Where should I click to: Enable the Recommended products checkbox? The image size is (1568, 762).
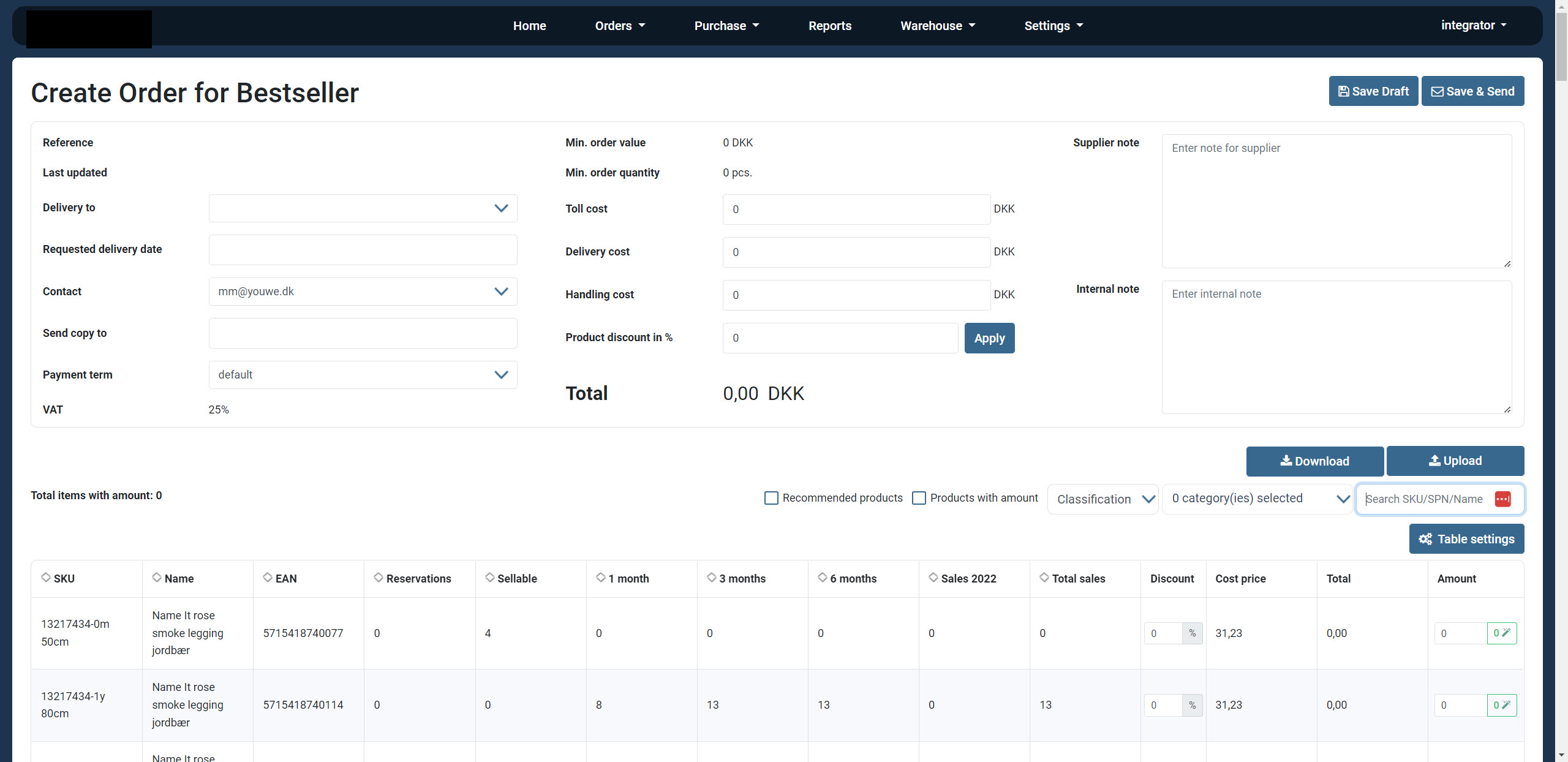[x=771, y=498]
